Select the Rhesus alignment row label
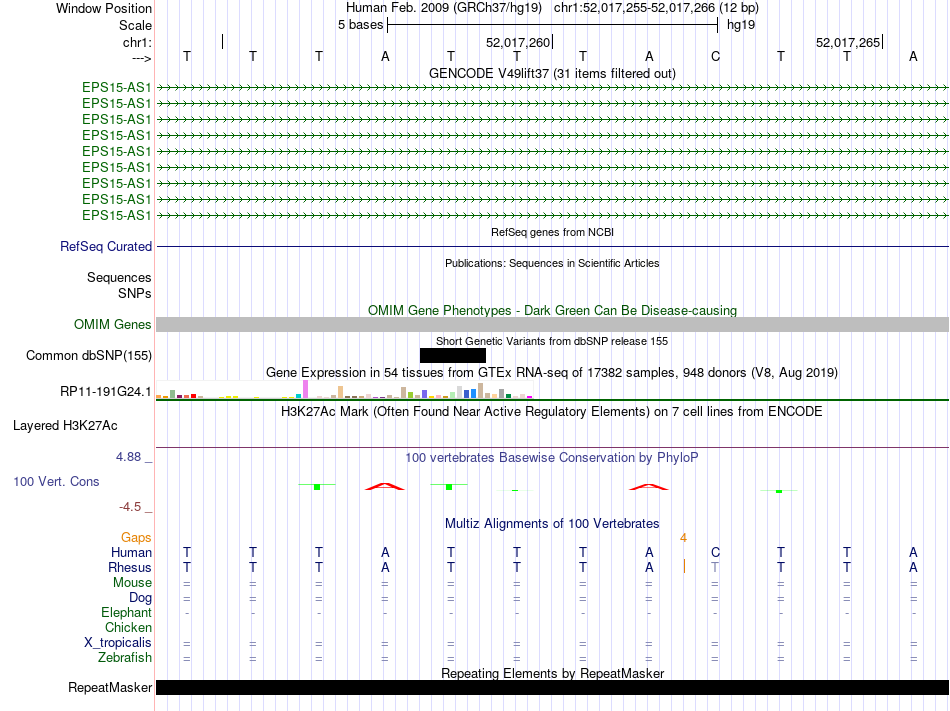The image size is (950, 711). click(130, 567)
